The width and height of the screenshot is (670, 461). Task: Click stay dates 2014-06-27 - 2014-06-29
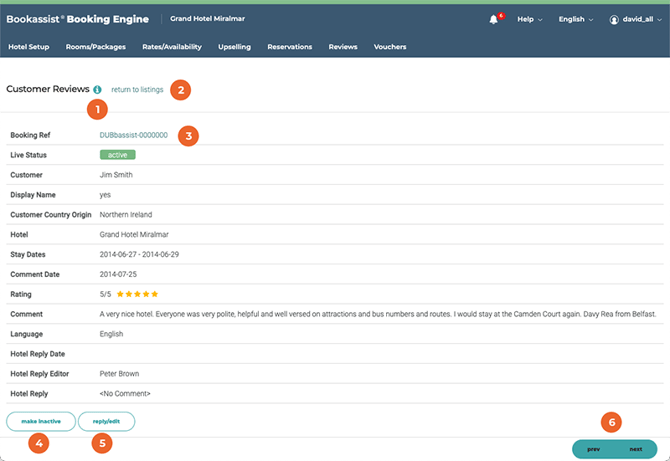[x=139, y=254]
